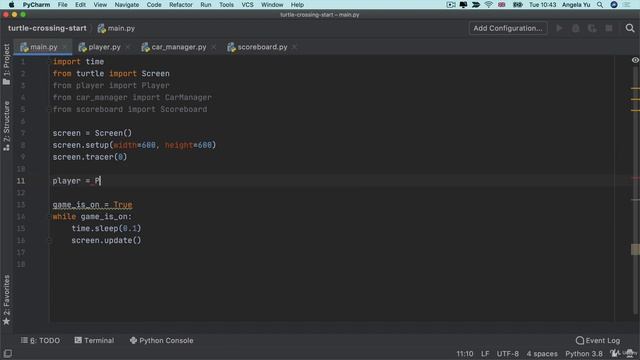Change indentation setting 4 spaces
Screen dimensions: 640x360
coord(542,354)
